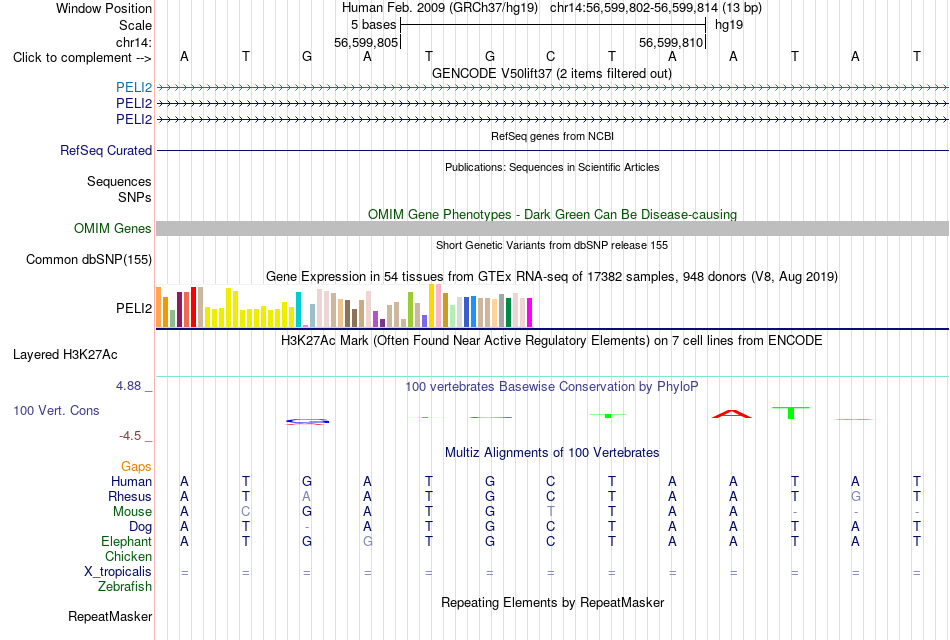Viewport: 950px width, 640px height.
Task: Click 'RefSeq genes from NCBI' title
Action: 552,136
